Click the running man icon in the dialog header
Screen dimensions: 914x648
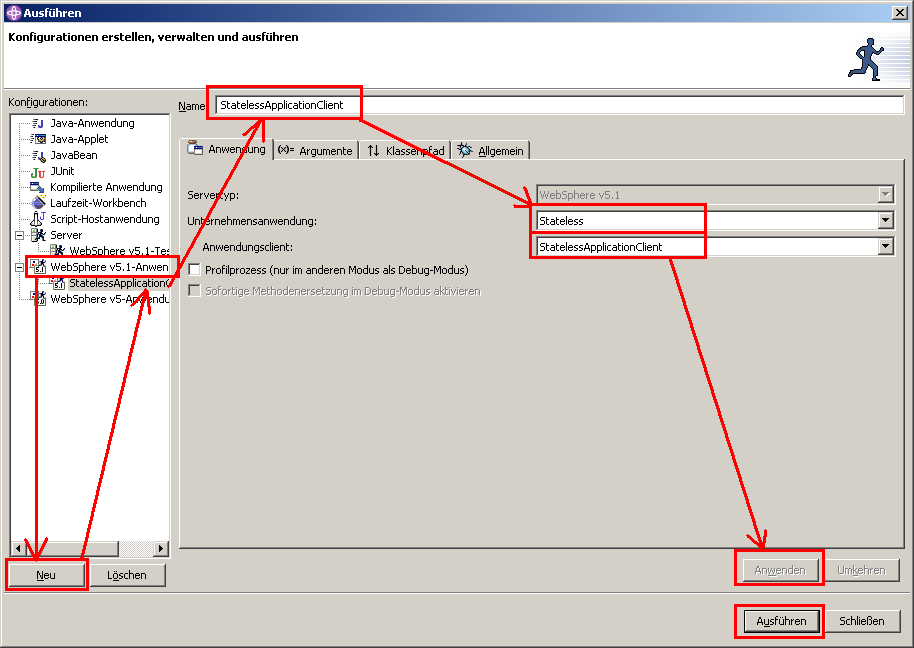(x=866, y=59)
